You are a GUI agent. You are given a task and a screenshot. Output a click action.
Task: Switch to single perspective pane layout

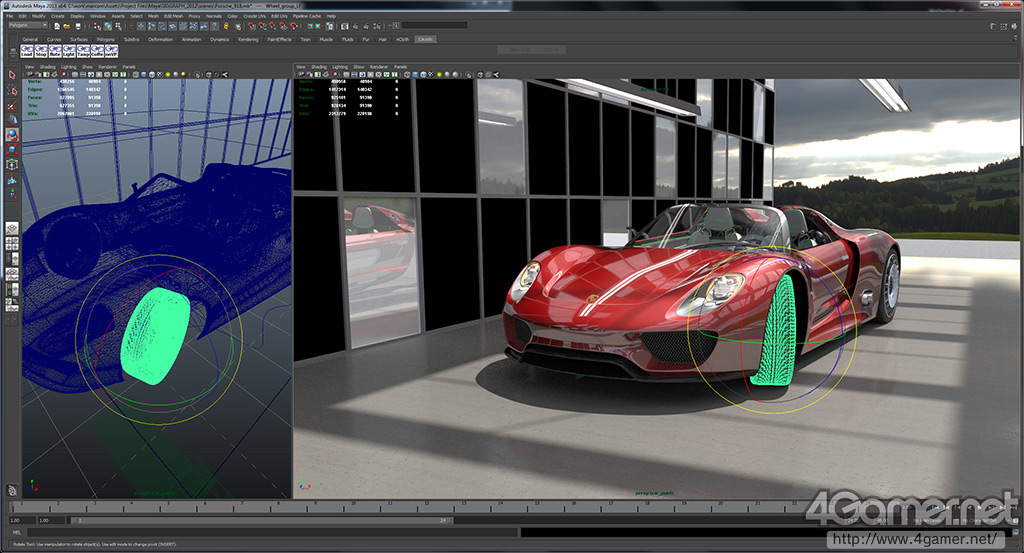tap(12, 228)
